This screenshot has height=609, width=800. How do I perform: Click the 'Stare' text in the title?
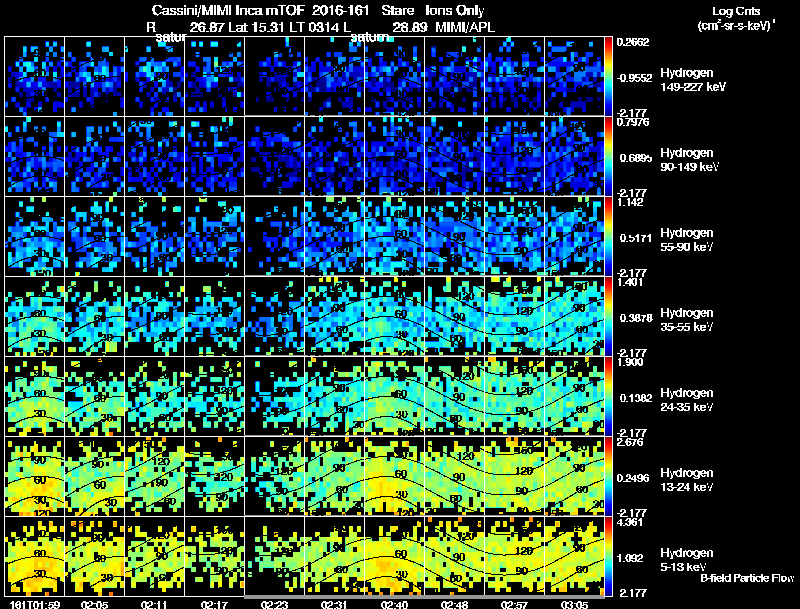point(397,11)
